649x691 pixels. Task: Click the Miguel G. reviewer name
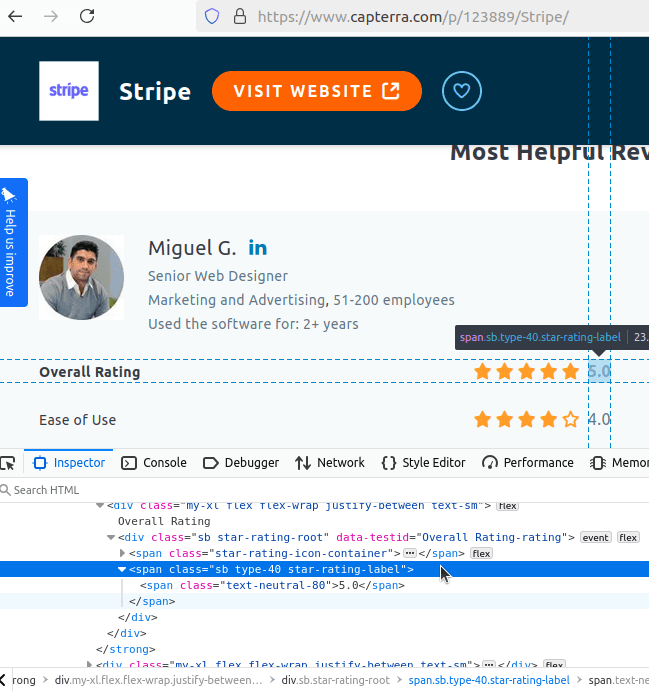coord(192,248)
